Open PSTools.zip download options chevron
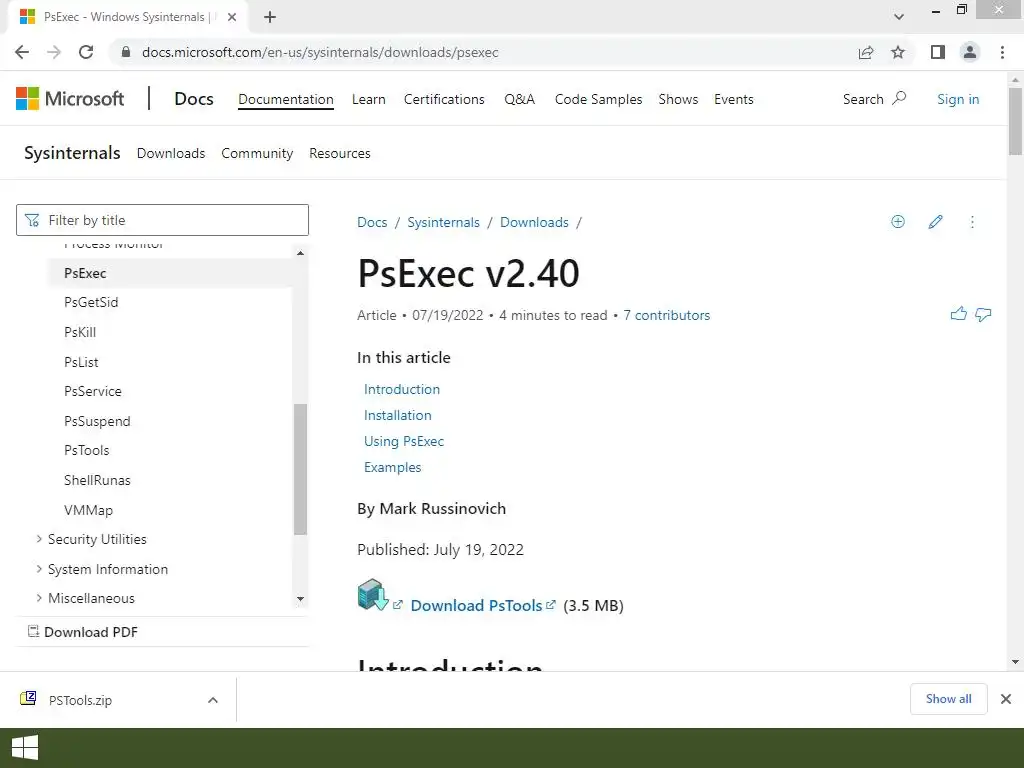1024x768 pixels. (x=213, y=700)
